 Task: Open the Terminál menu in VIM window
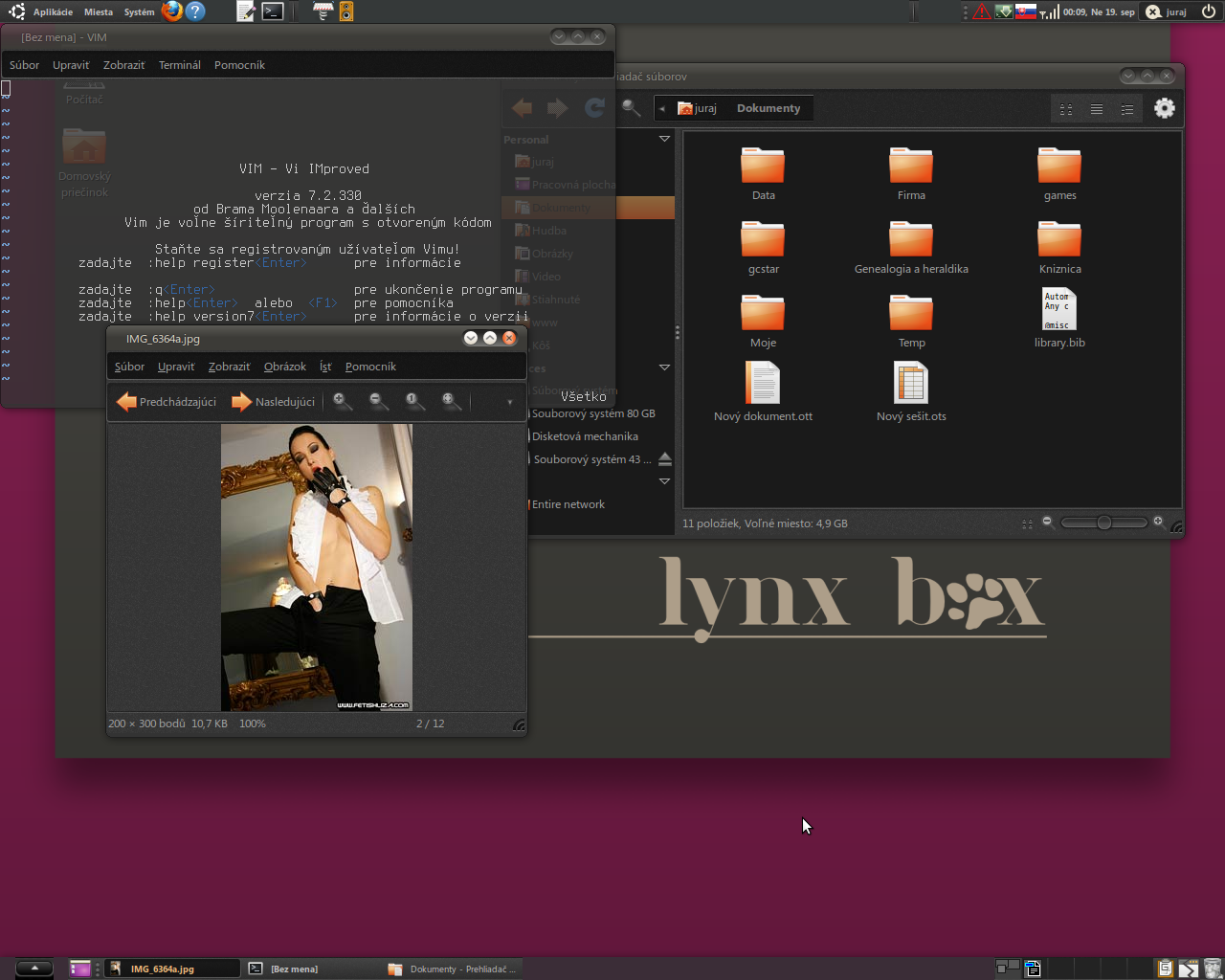[x=179, y=65]
